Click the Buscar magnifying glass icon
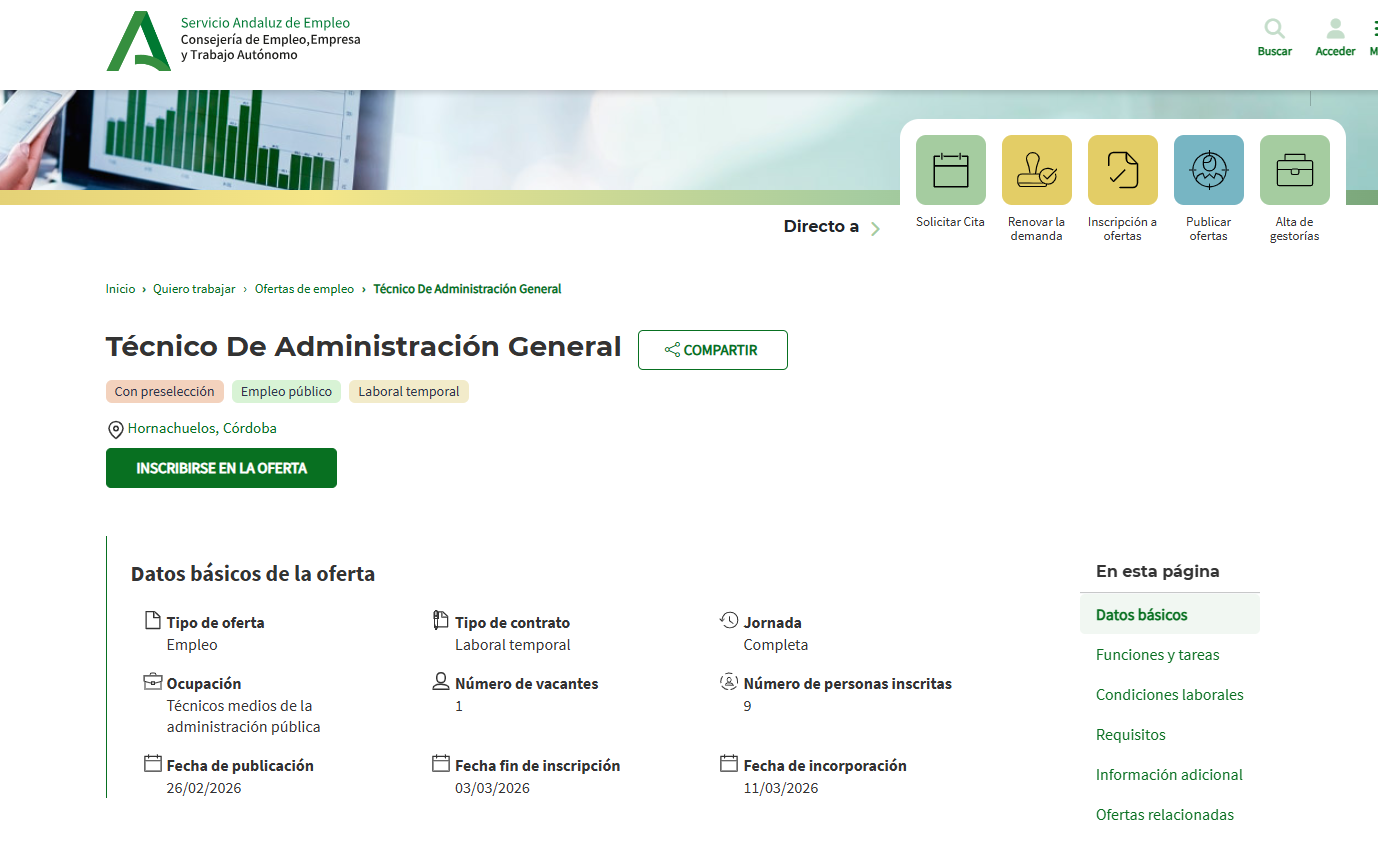 click(1274, 29)
